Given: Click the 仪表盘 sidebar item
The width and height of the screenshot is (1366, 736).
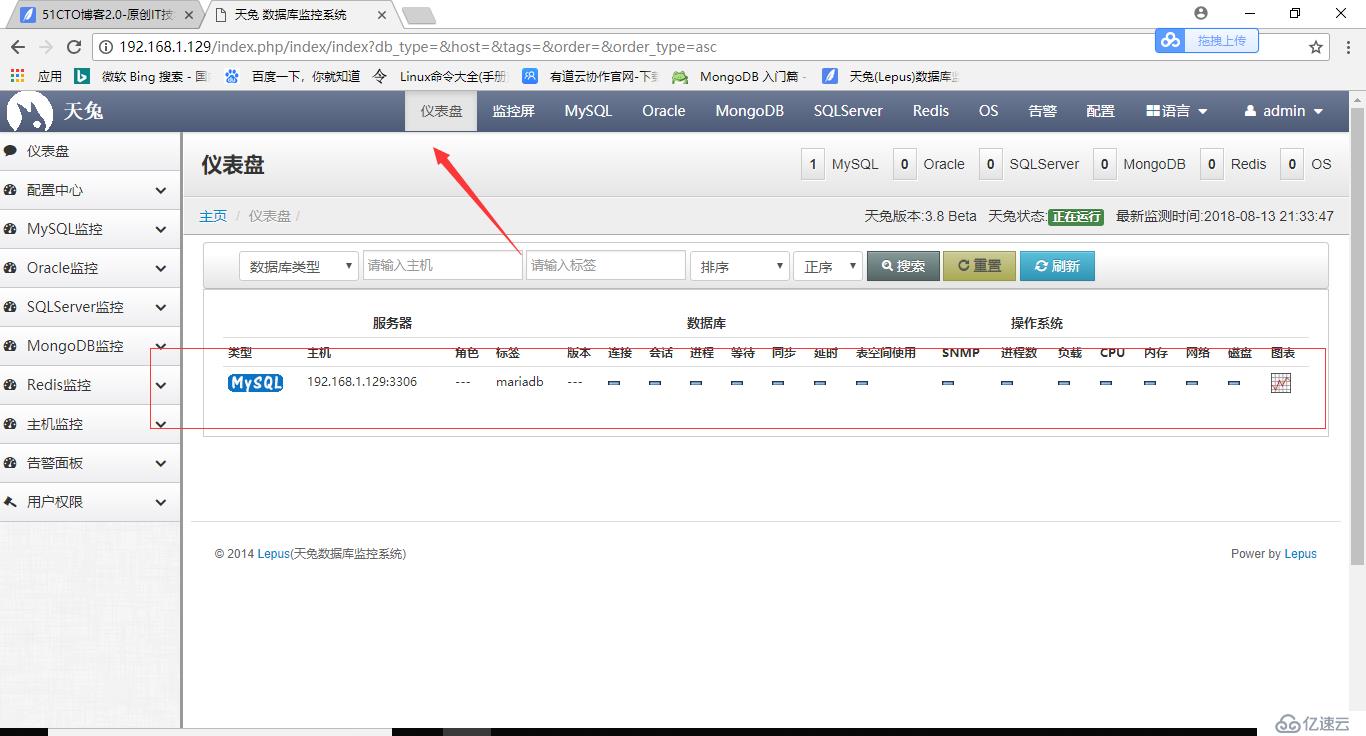Looking at the screenshot, I should pyautogui.click(x=90, y=151).
